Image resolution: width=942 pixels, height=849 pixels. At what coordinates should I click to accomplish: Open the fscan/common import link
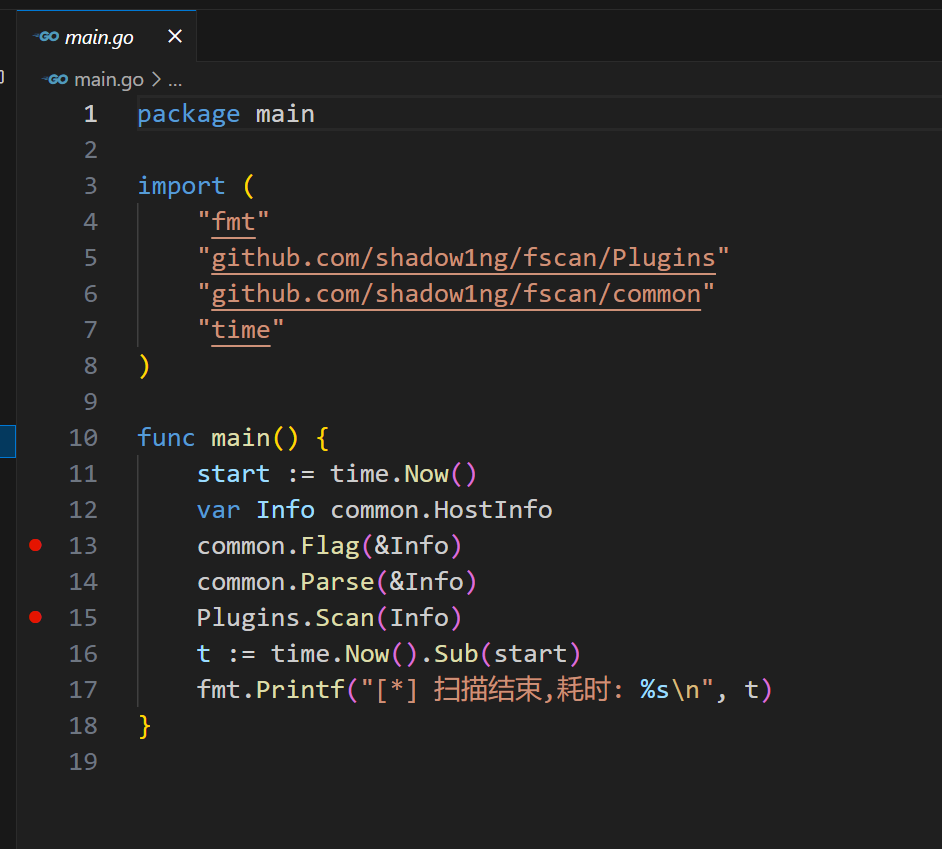pos(456,294)
